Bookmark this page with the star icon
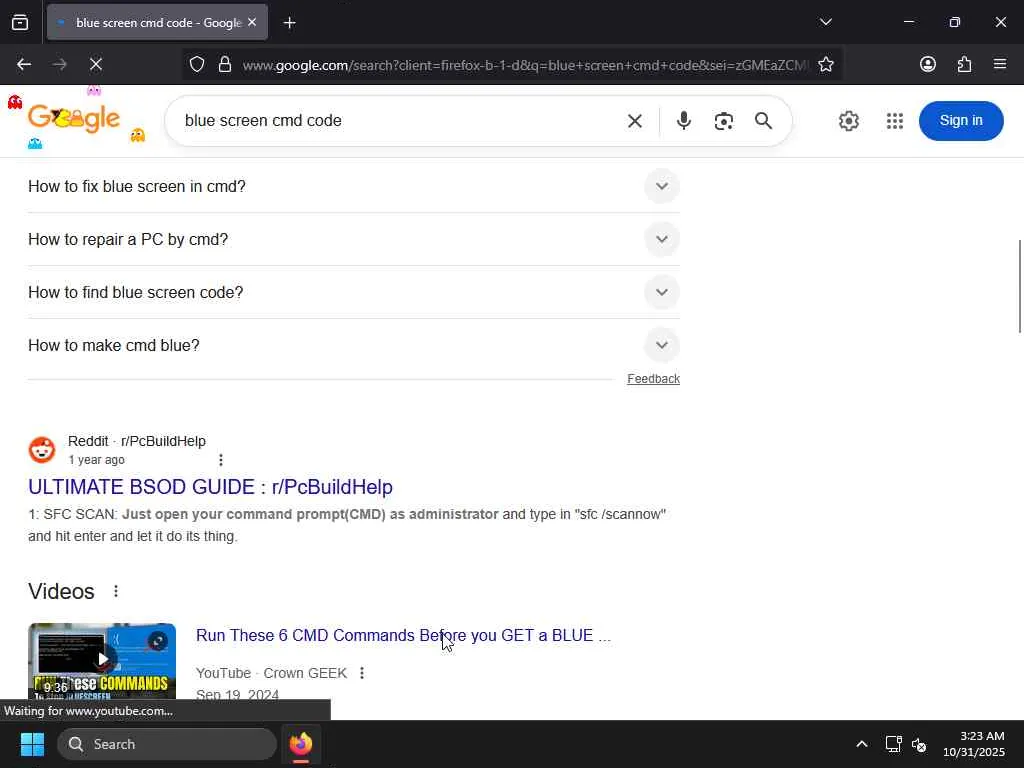This screenshot has height=768, width=1024. click(825, 64)
